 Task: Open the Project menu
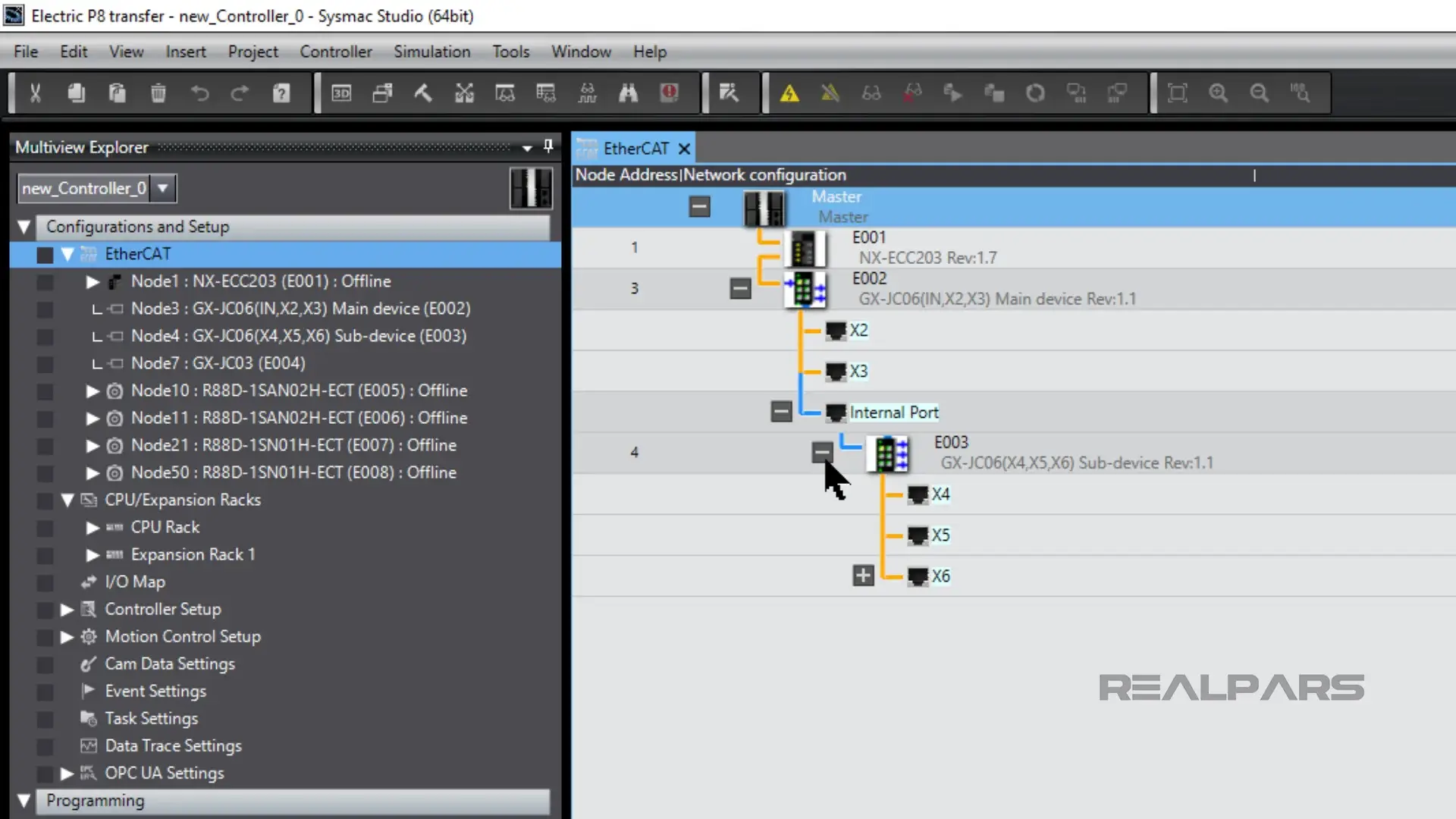[x=253, y=52]
